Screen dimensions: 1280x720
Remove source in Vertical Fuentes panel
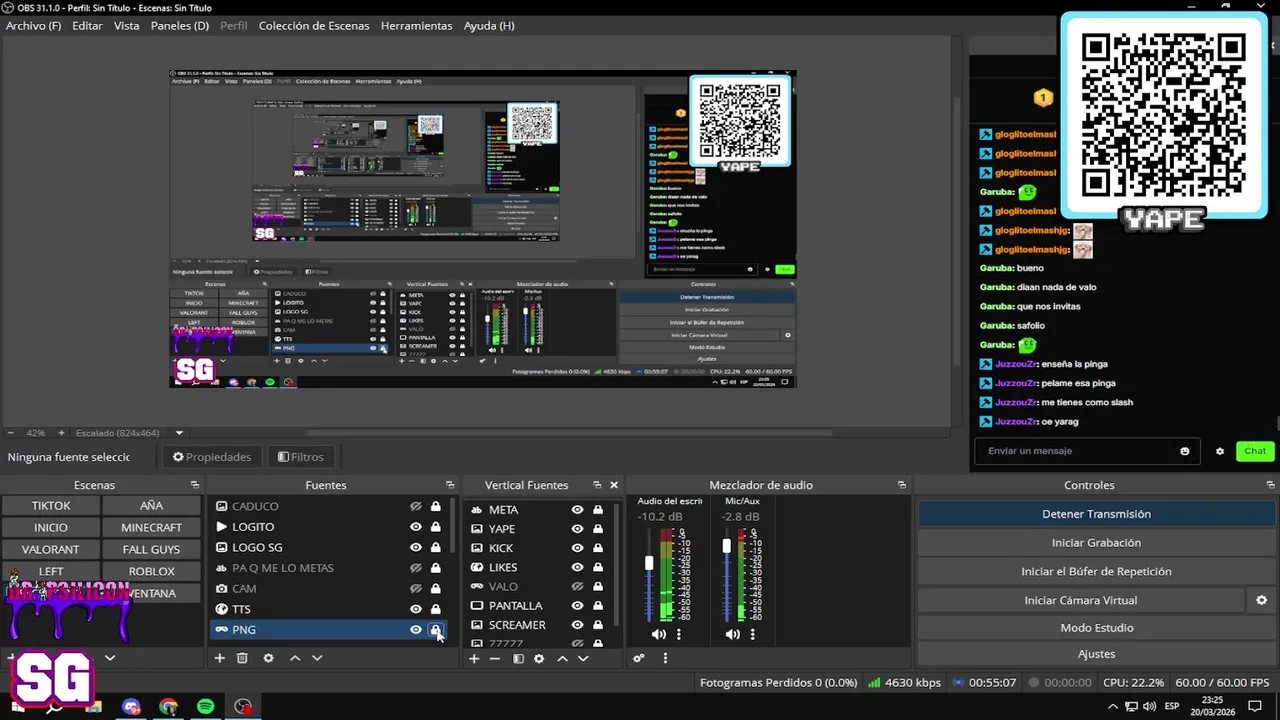coord(494,659)
